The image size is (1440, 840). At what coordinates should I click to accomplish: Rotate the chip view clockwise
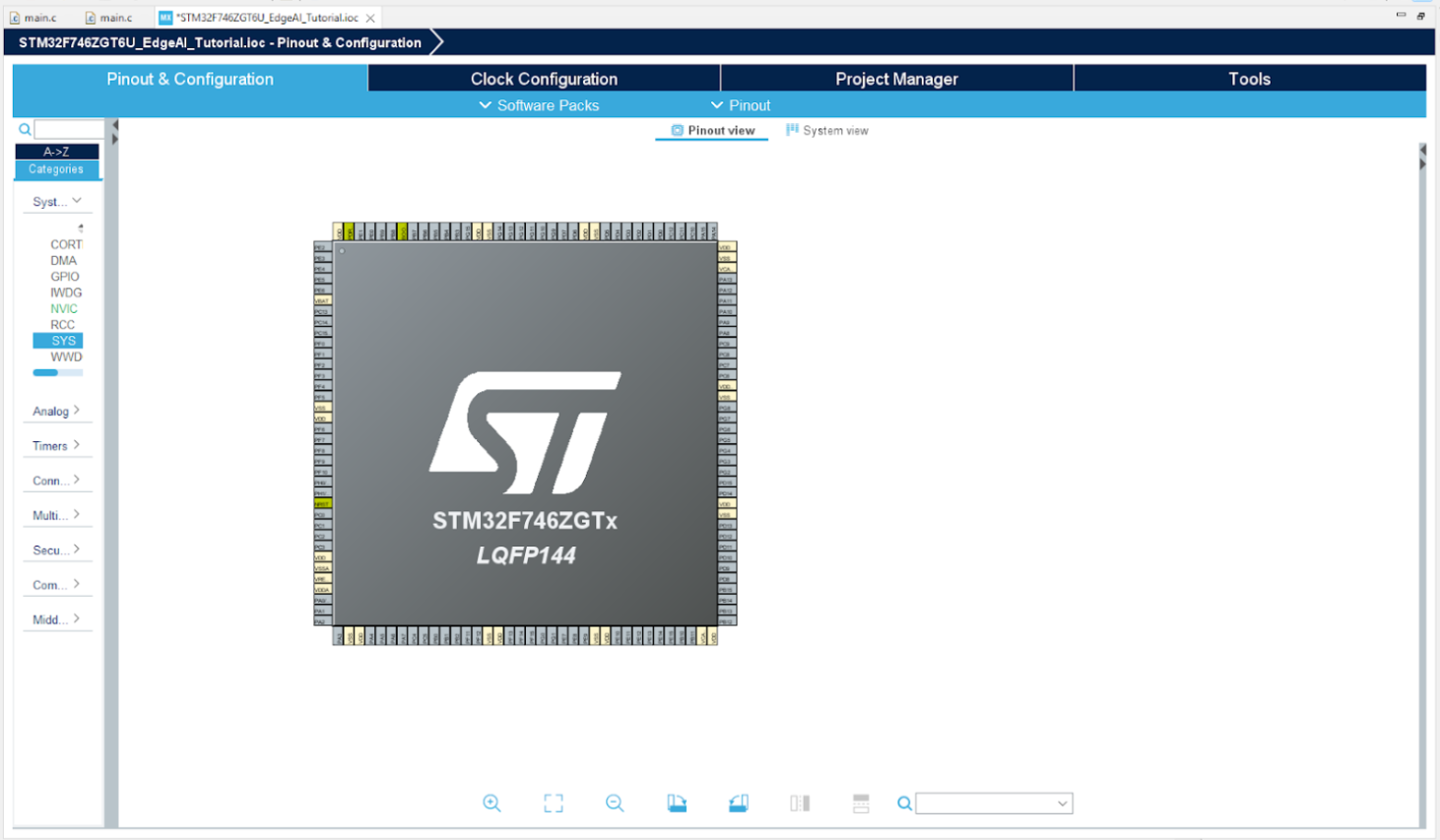677,804
